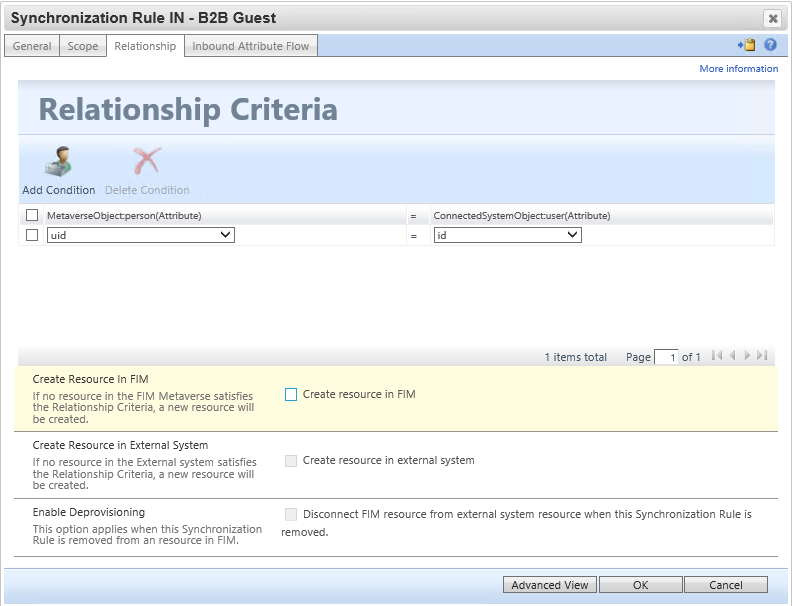This screenshot has height=606, width=792.
Task: Select the Relationship tab
Action: (x=145, y=46)
